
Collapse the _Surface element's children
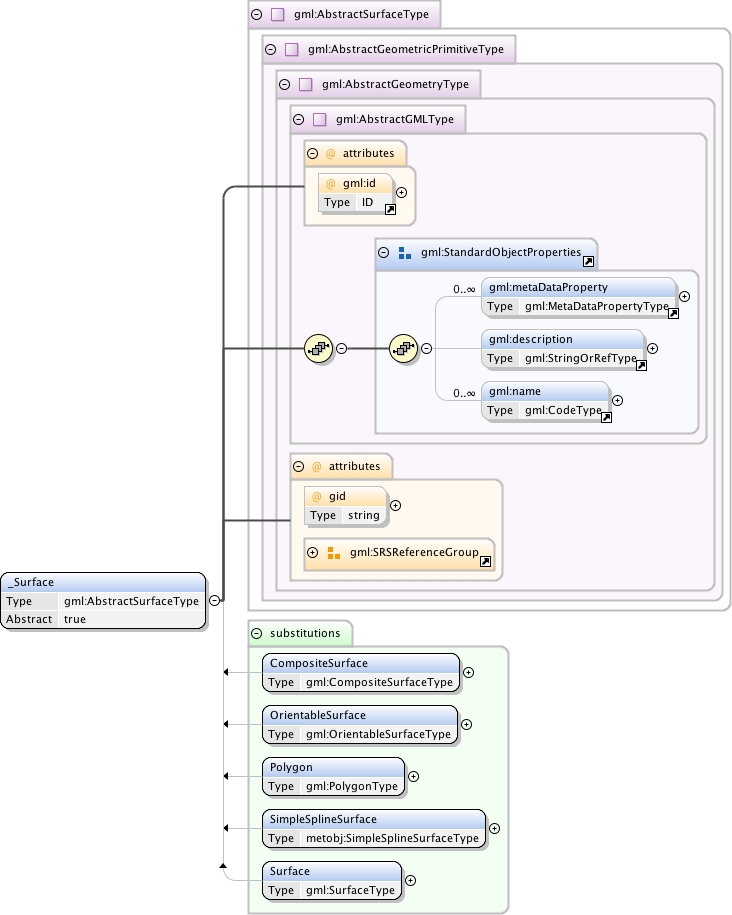click(x=214, y=600)
